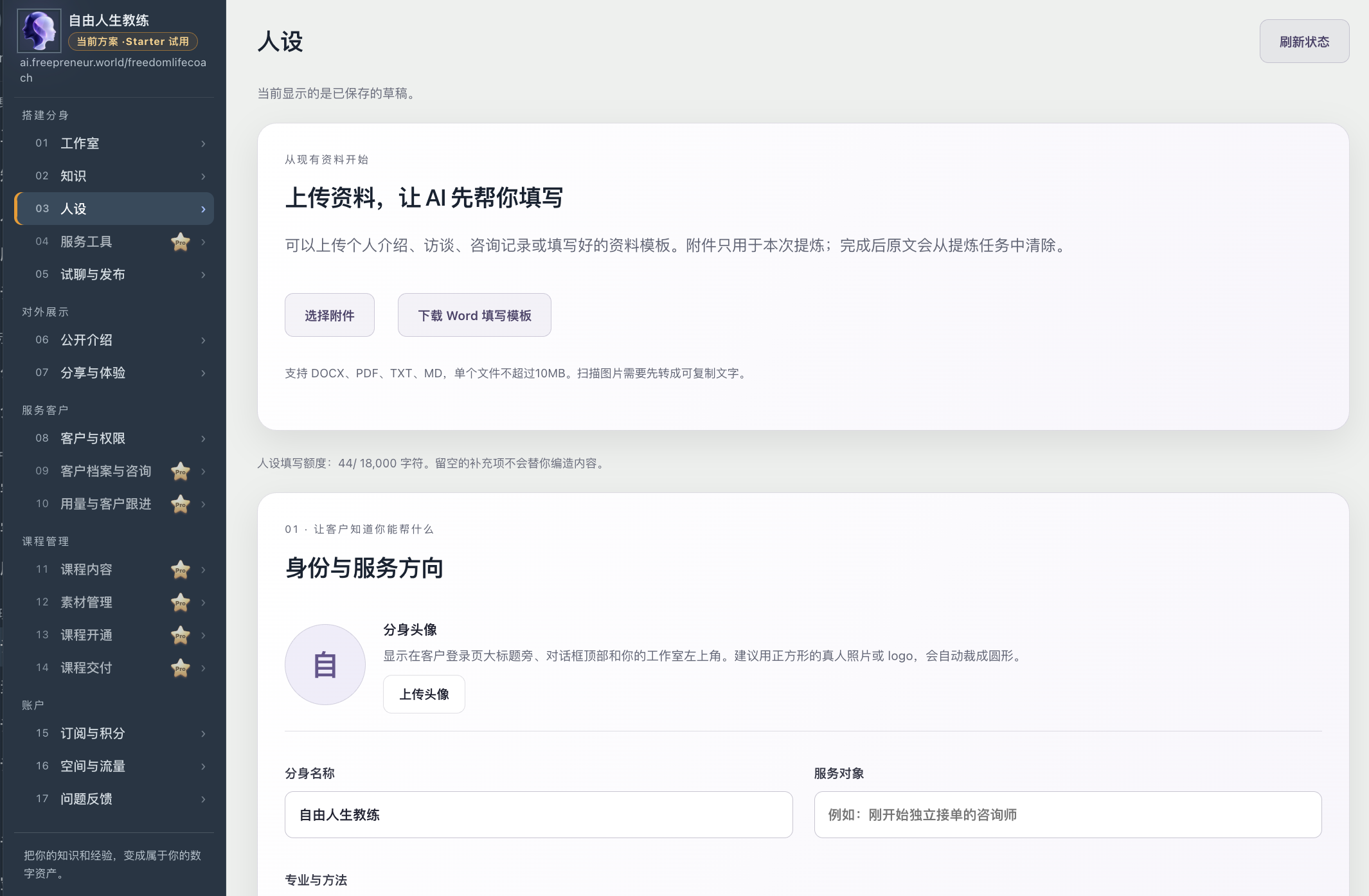Click the round 自 avatar placeholder
The image size is (1369, 896).
pos(325,665)
